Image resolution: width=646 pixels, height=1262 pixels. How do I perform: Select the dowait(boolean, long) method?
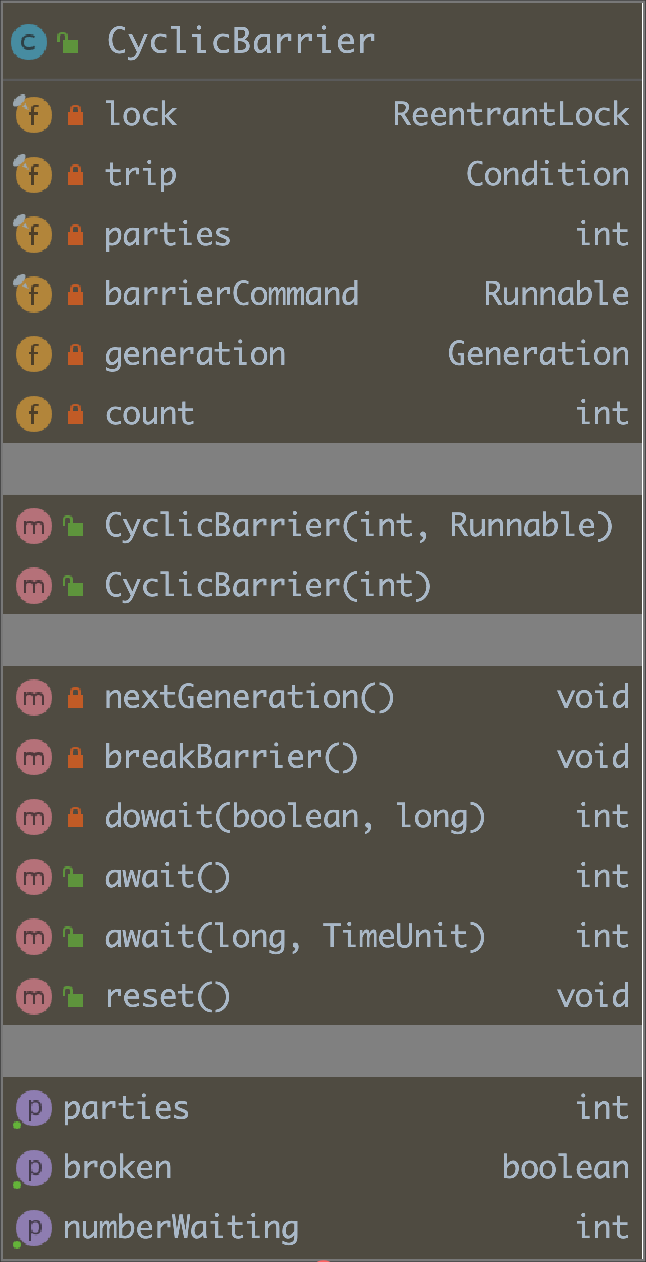(294, 818)
